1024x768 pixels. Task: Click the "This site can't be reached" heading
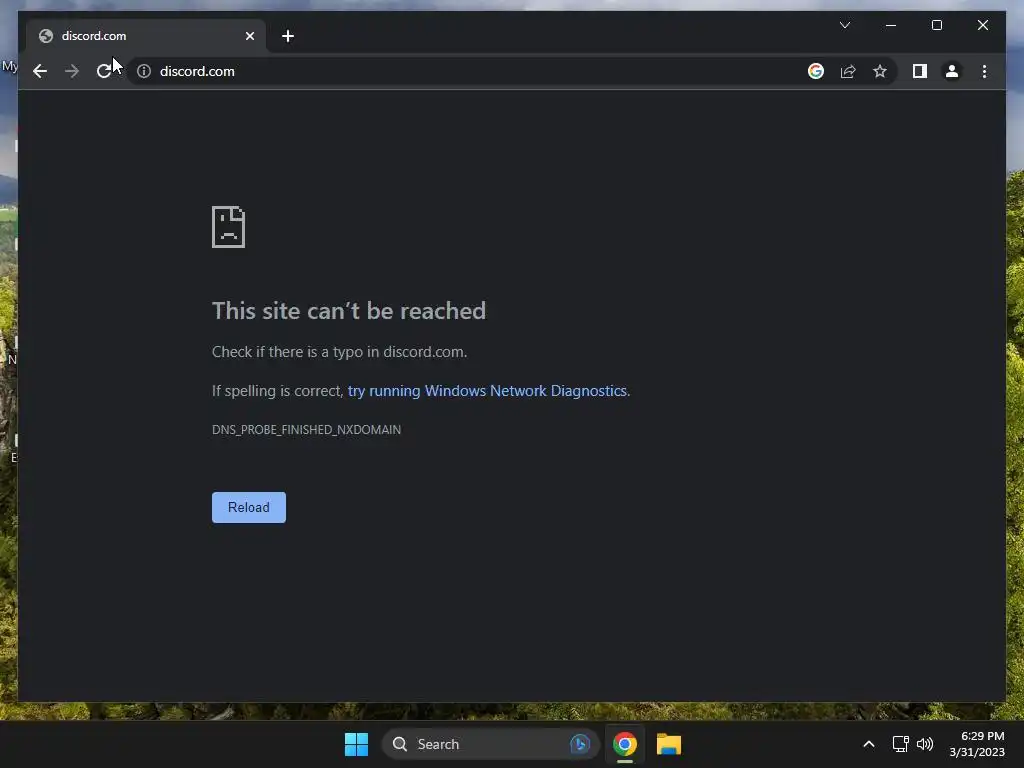(x=349, y=311)
